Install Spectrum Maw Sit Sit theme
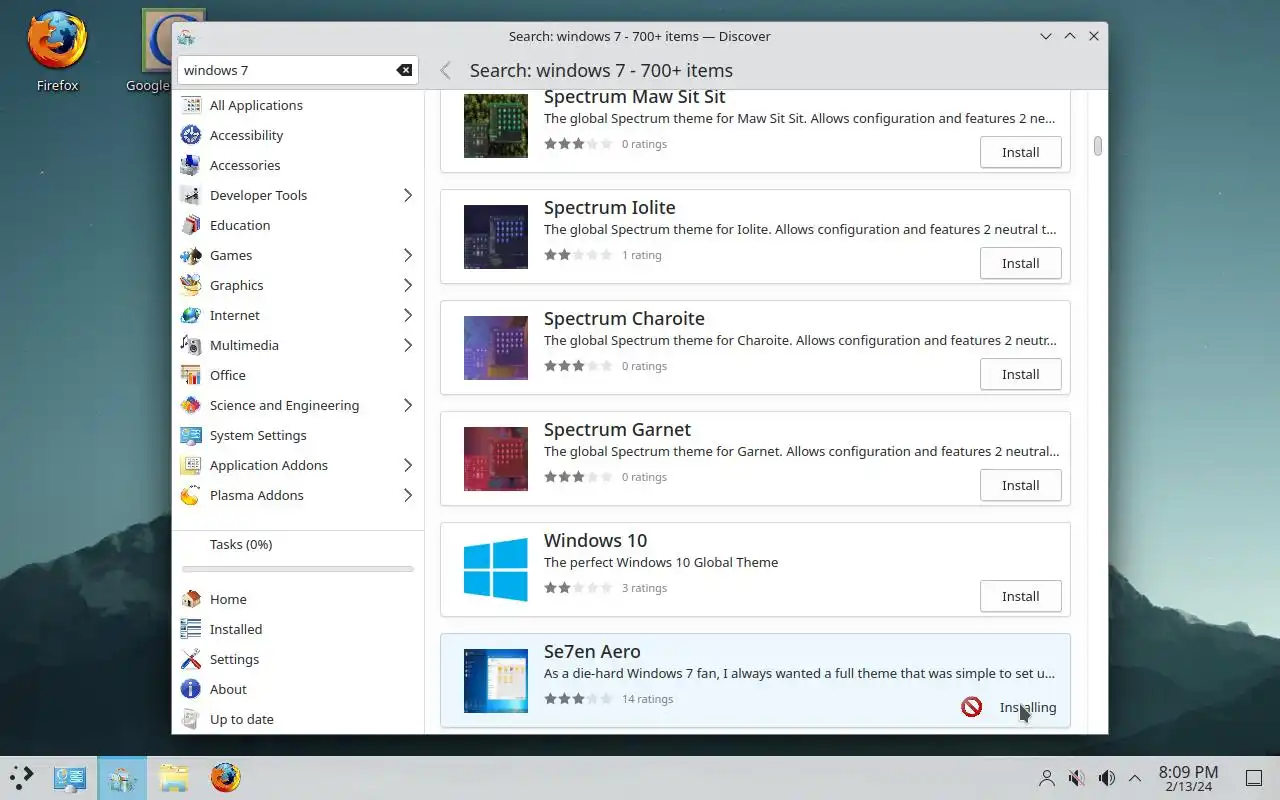The image size is (1280, 800). [x=1020, y=152]
